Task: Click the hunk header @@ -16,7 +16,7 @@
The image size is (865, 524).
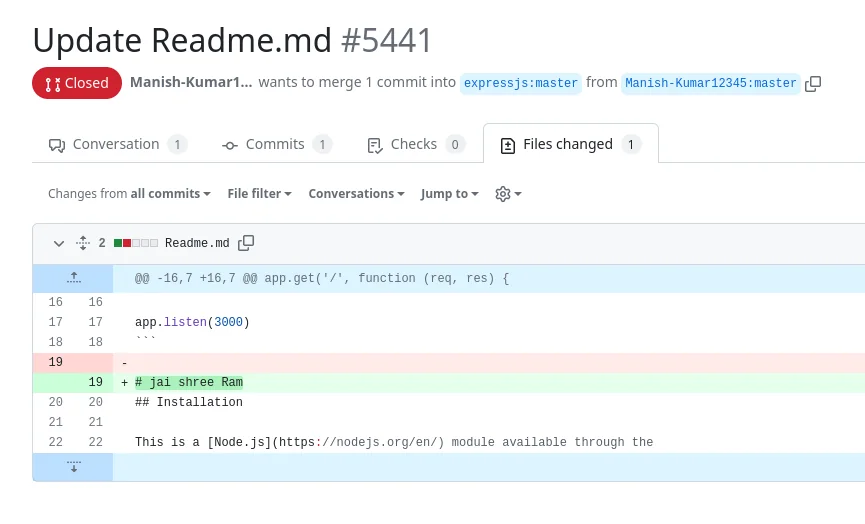Action: coord(322,279)
